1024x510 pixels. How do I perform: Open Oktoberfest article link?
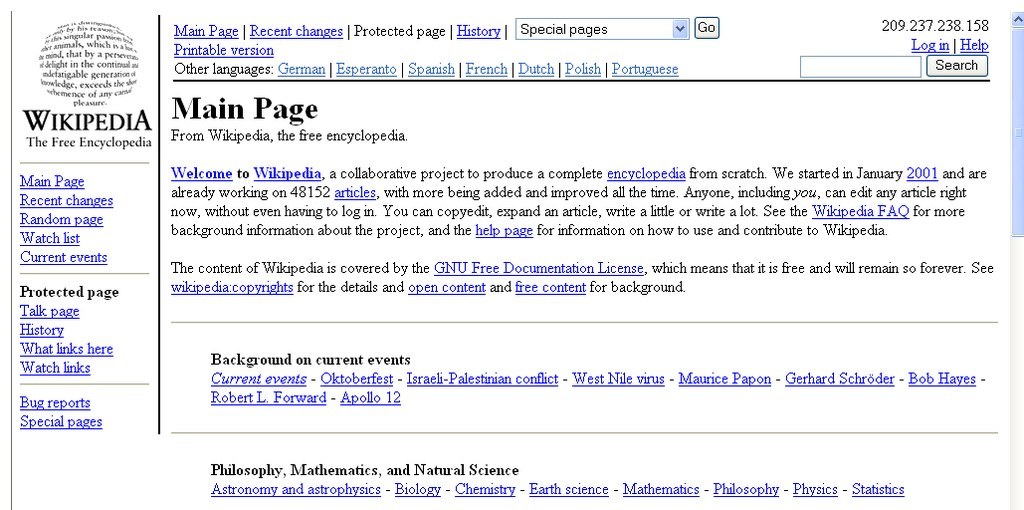(x=357, y=379)
